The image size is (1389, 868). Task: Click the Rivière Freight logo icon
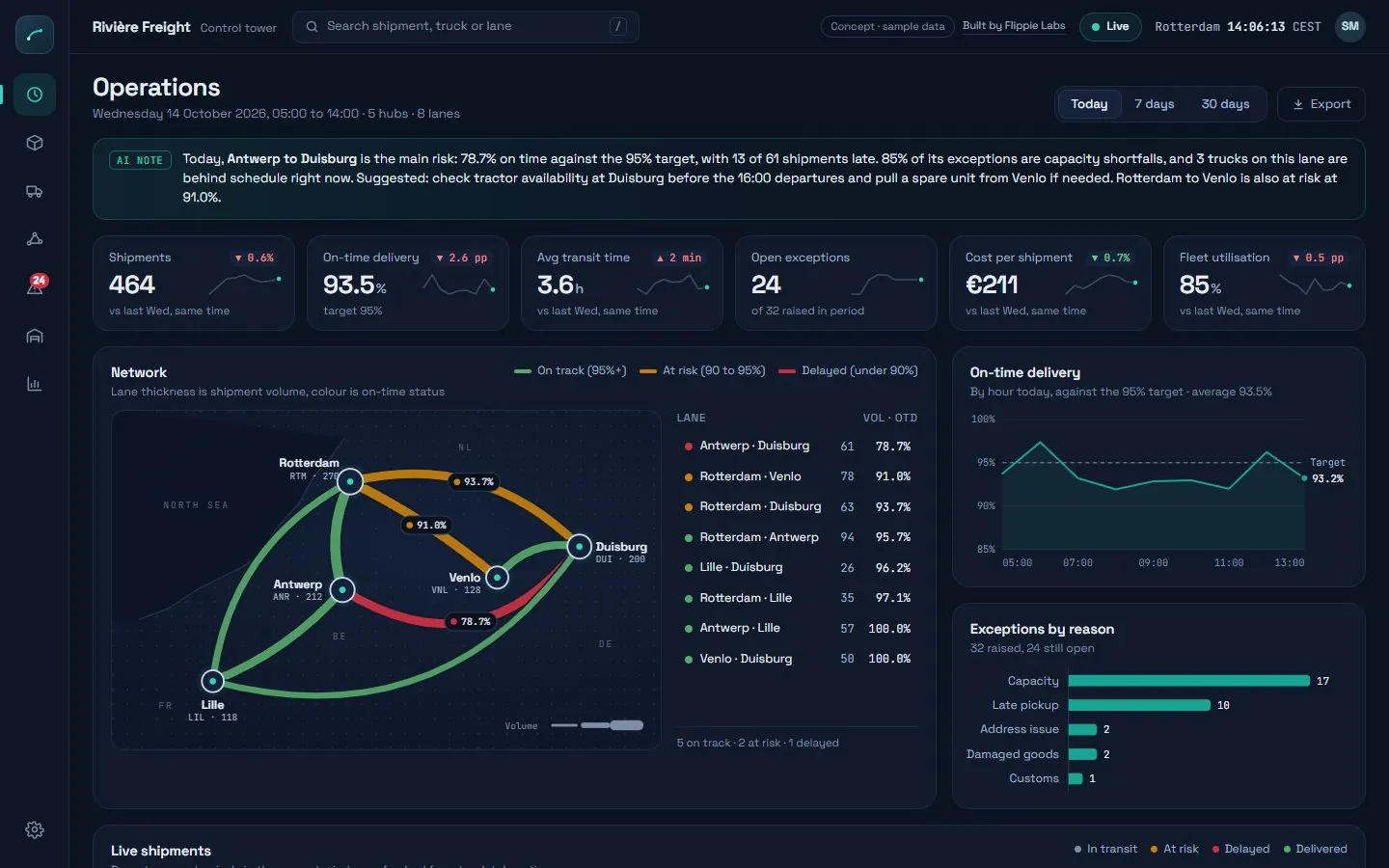tap(35, 35)
